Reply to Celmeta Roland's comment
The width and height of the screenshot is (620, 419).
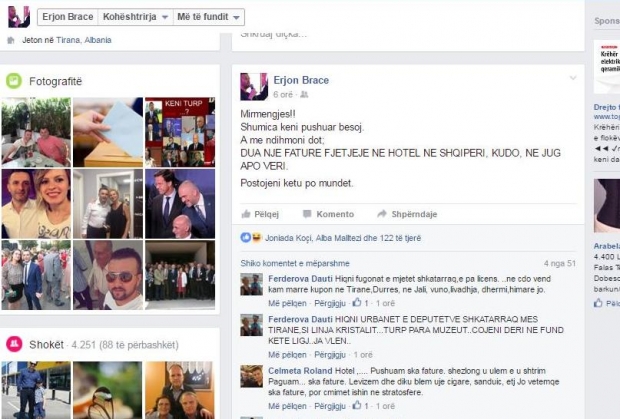coord(330,406)
